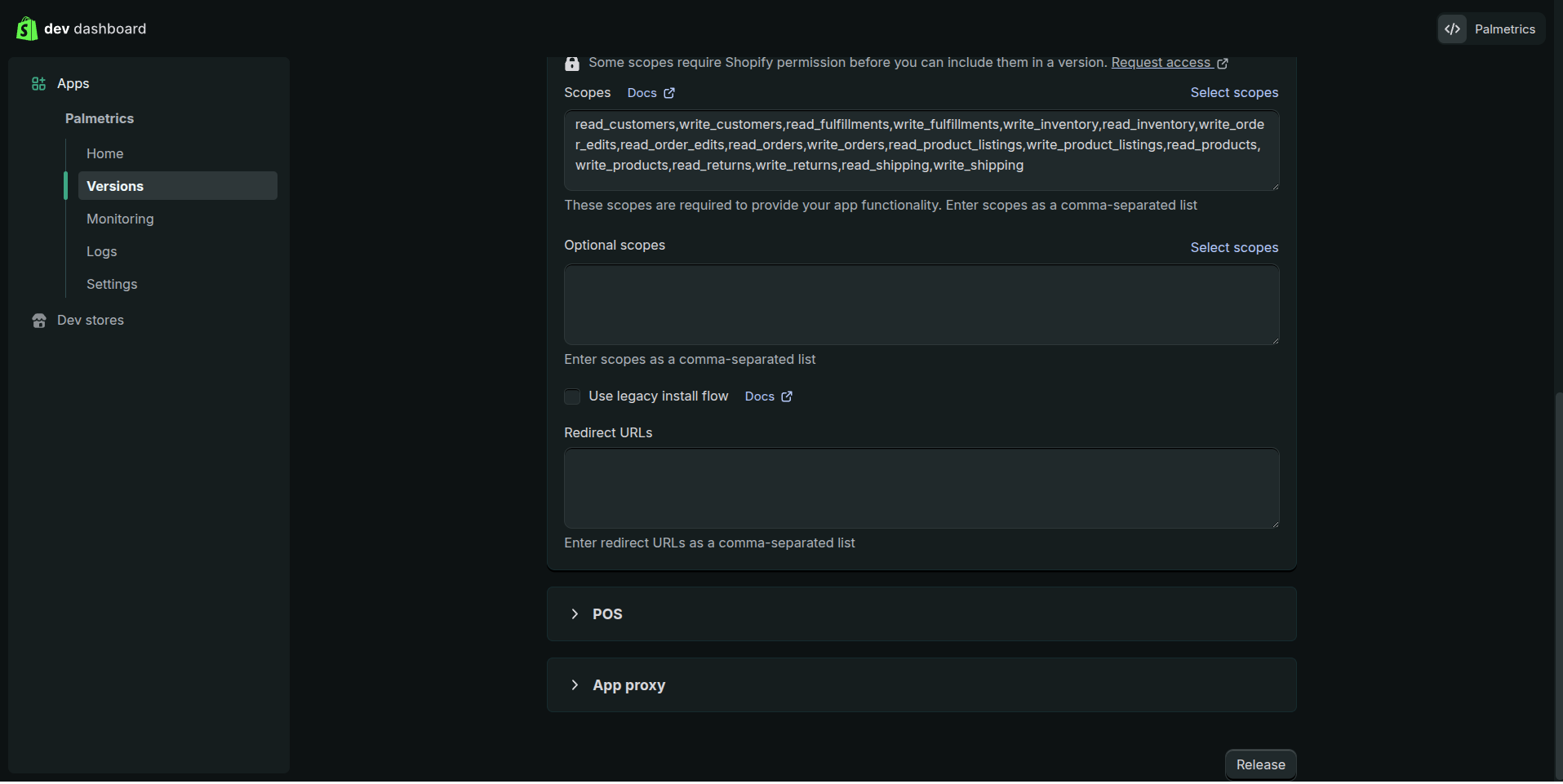Click external link icon beside Scopes Docs
The image size is (1563, 784).
pos(669,93)
